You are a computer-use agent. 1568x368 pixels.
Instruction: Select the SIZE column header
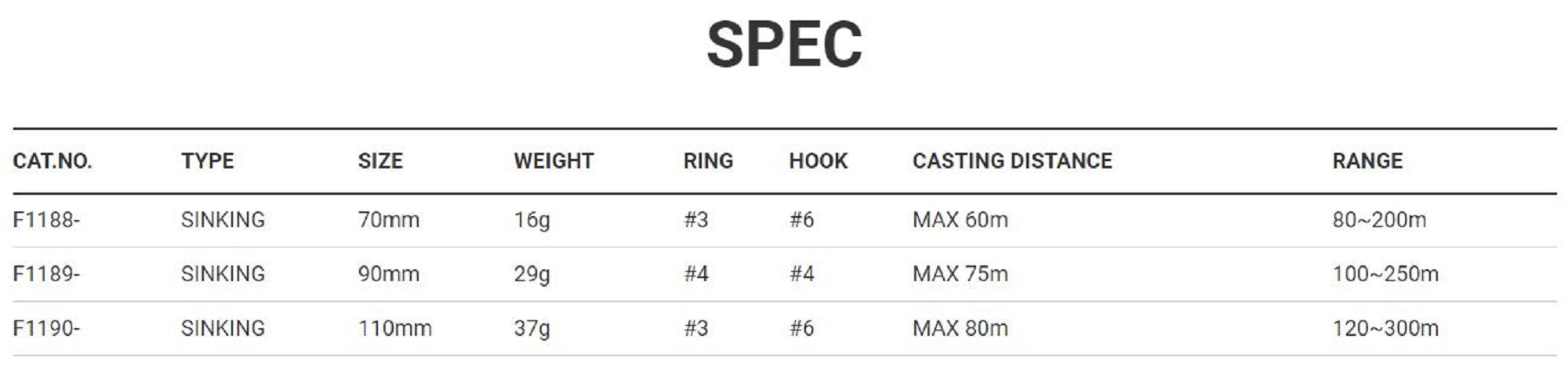[x=380, y=161]
